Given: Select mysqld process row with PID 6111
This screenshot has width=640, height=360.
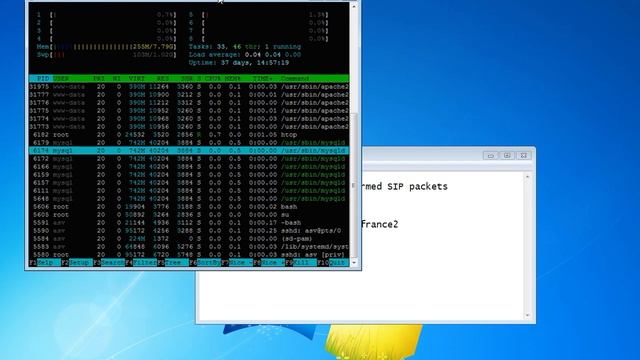Looking at the screenshot, I should [x=189, y=191].
